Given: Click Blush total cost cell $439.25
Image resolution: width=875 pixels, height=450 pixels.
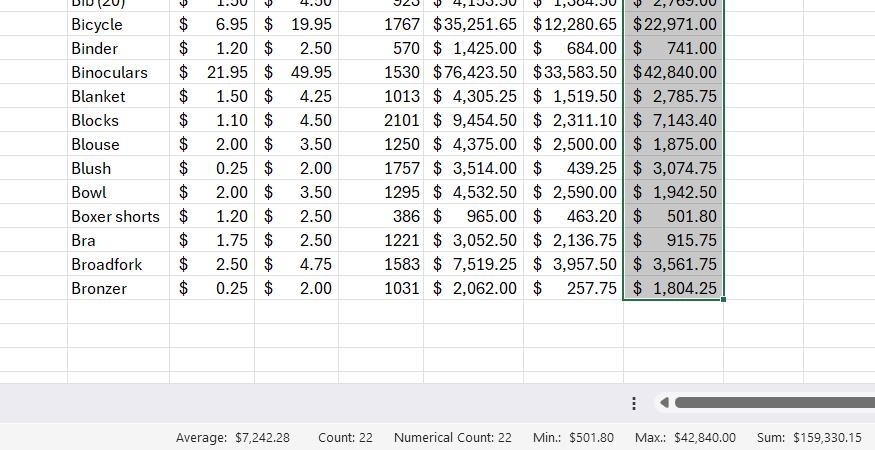Looking at the screenshot, I should [x=573, y=169].
